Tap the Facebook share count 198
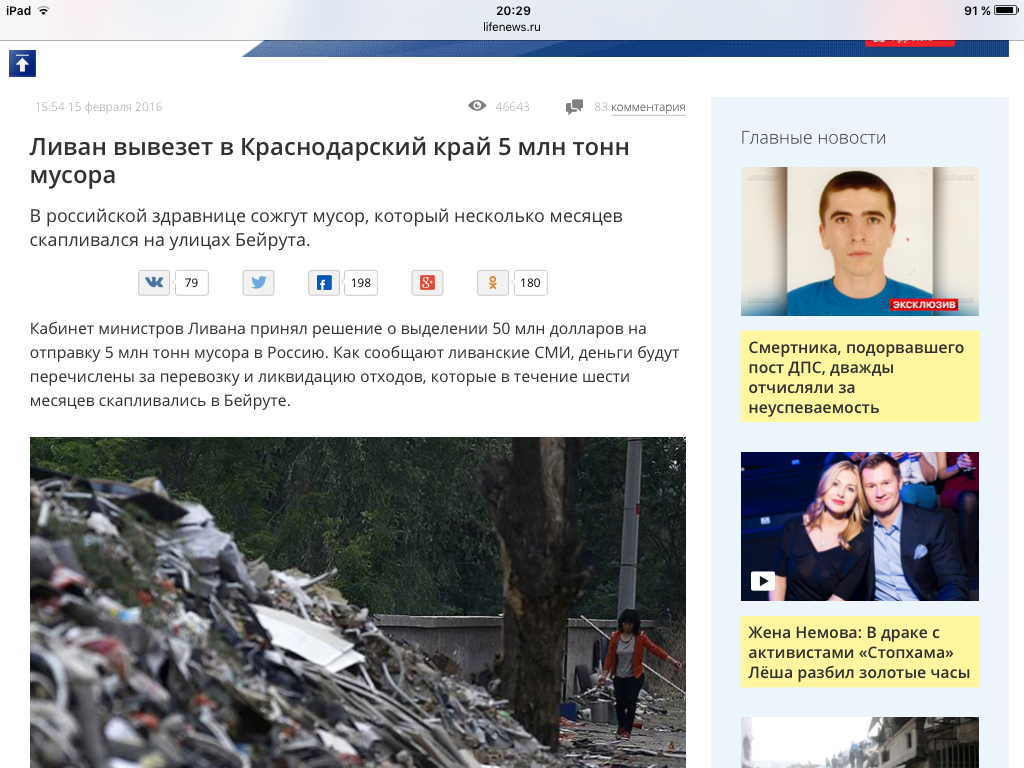 pyautogui.click(x=361, y=283)
